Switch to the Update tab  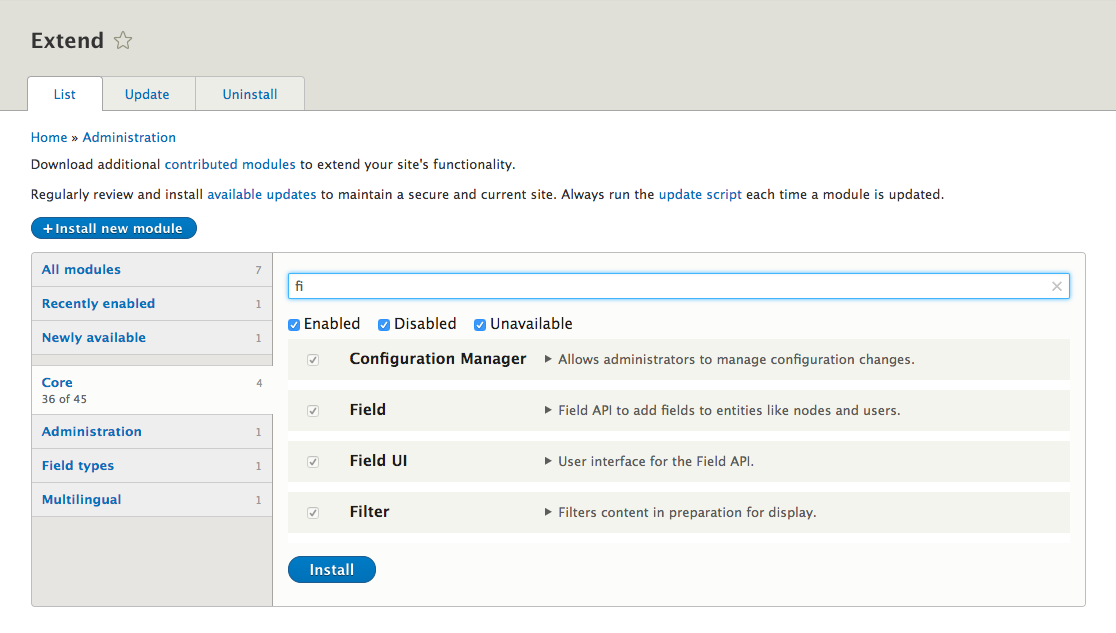(x=147, y=94)
